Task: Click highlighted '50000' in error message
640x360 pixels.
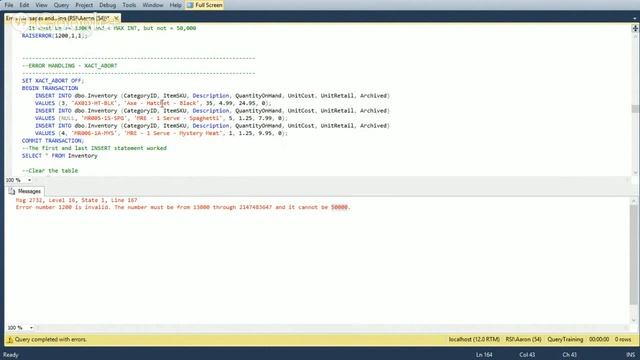Action: pos(339,207)
